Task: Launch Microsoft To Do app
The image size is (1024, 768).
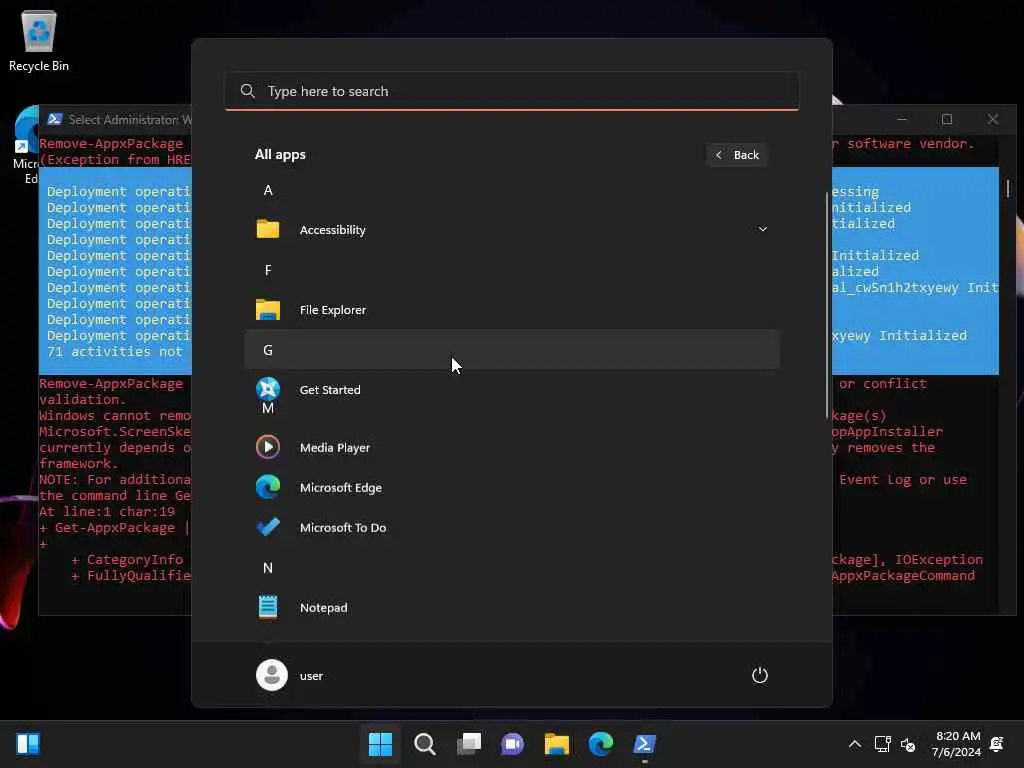Action: (511, 527)
